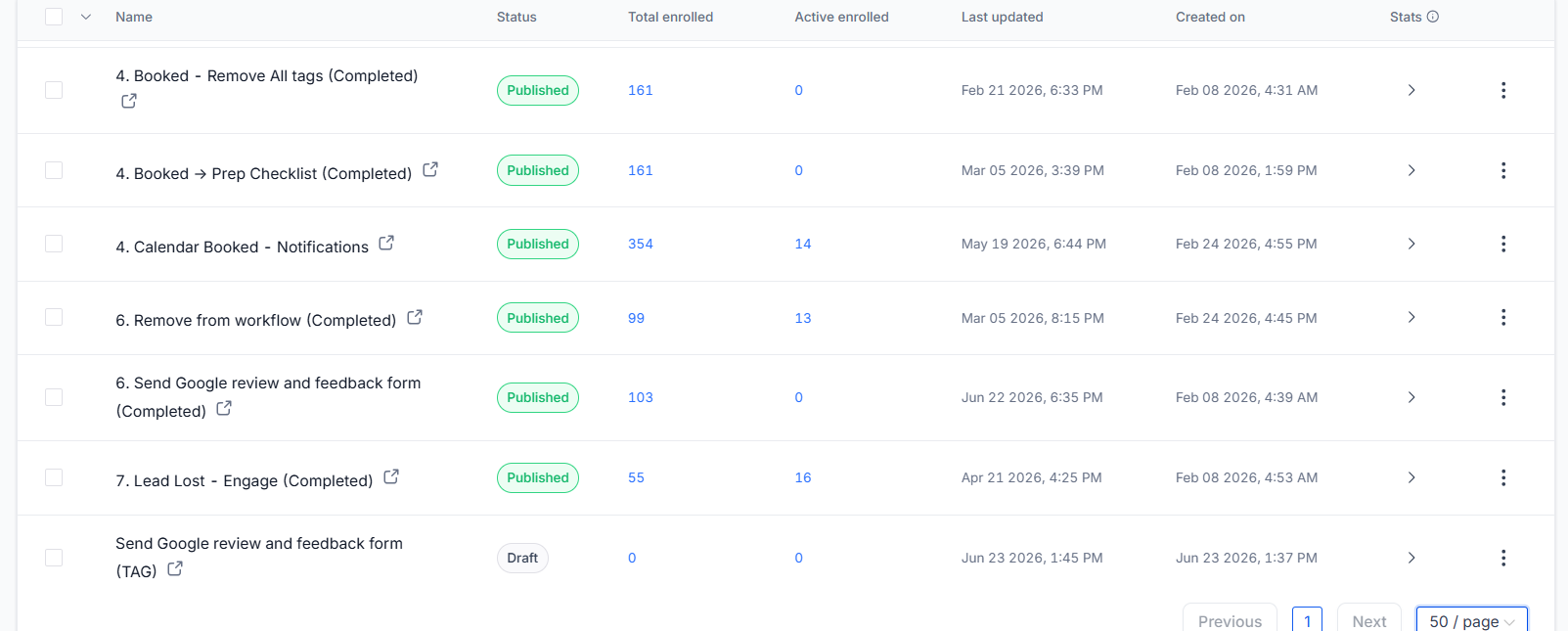Image resolution: width=1568 pixels, height=631 pixels.
Task: Open external link for Booked → Prep Checklist
Action: click(430, 169)
